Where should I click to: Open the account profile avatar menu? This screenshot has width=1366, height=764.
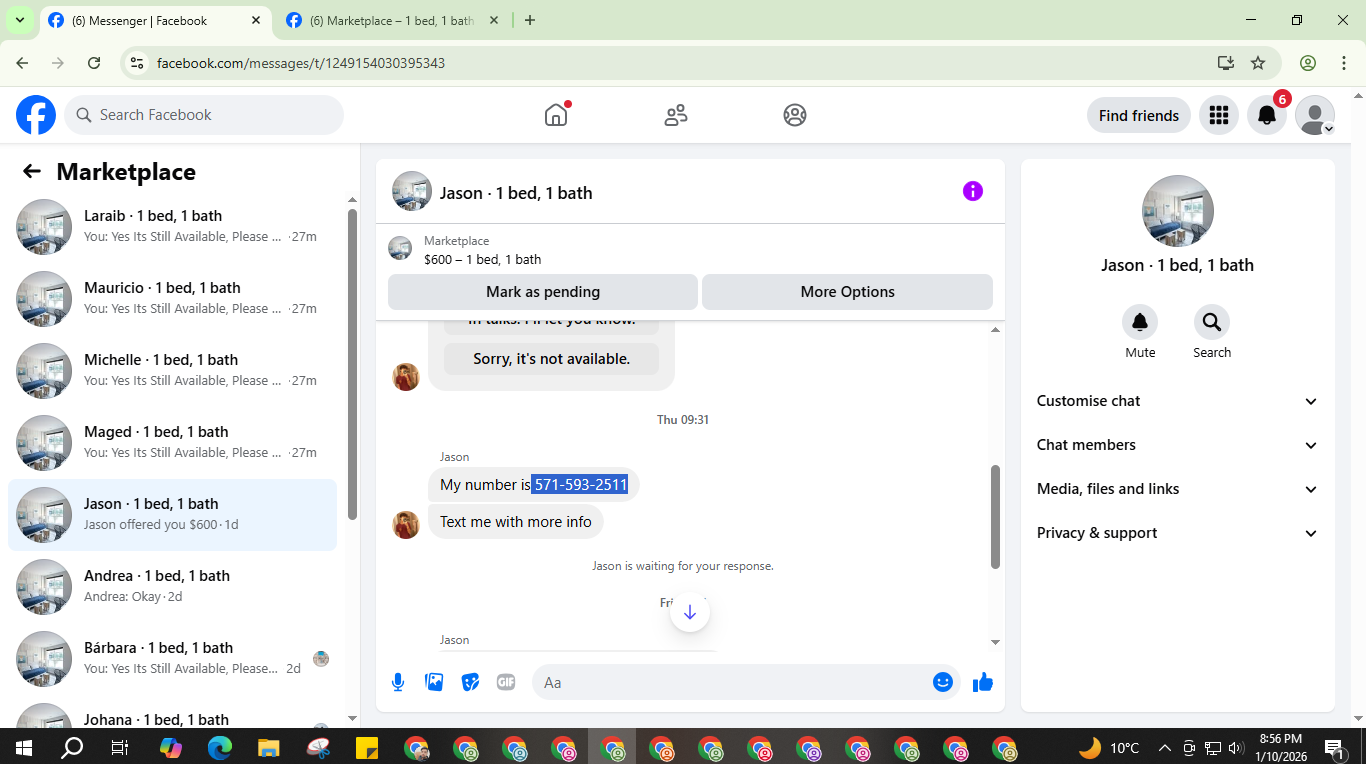[x=1315, y=115]
